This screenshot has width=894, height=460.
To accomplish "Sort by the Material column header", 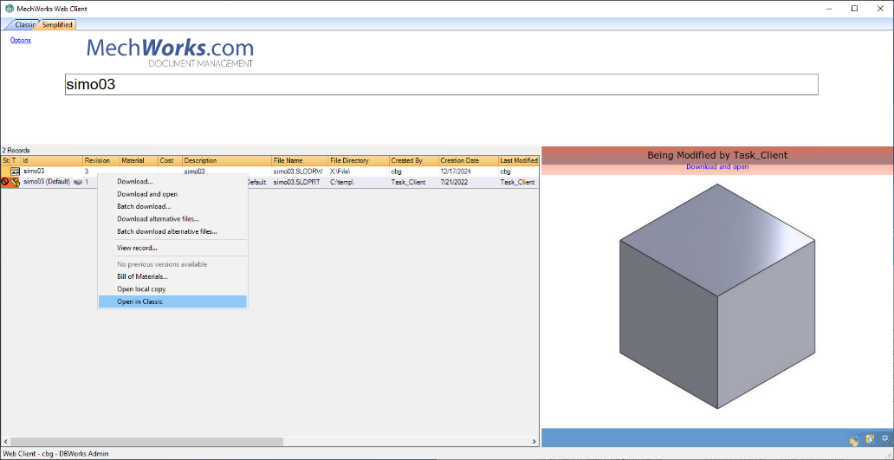I will pos(139,161).
